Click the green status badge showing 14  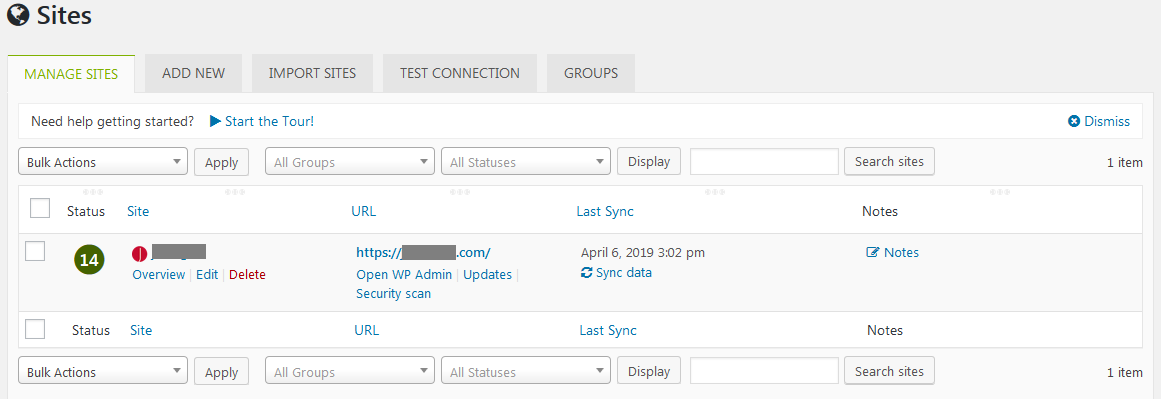coord(89,260)
